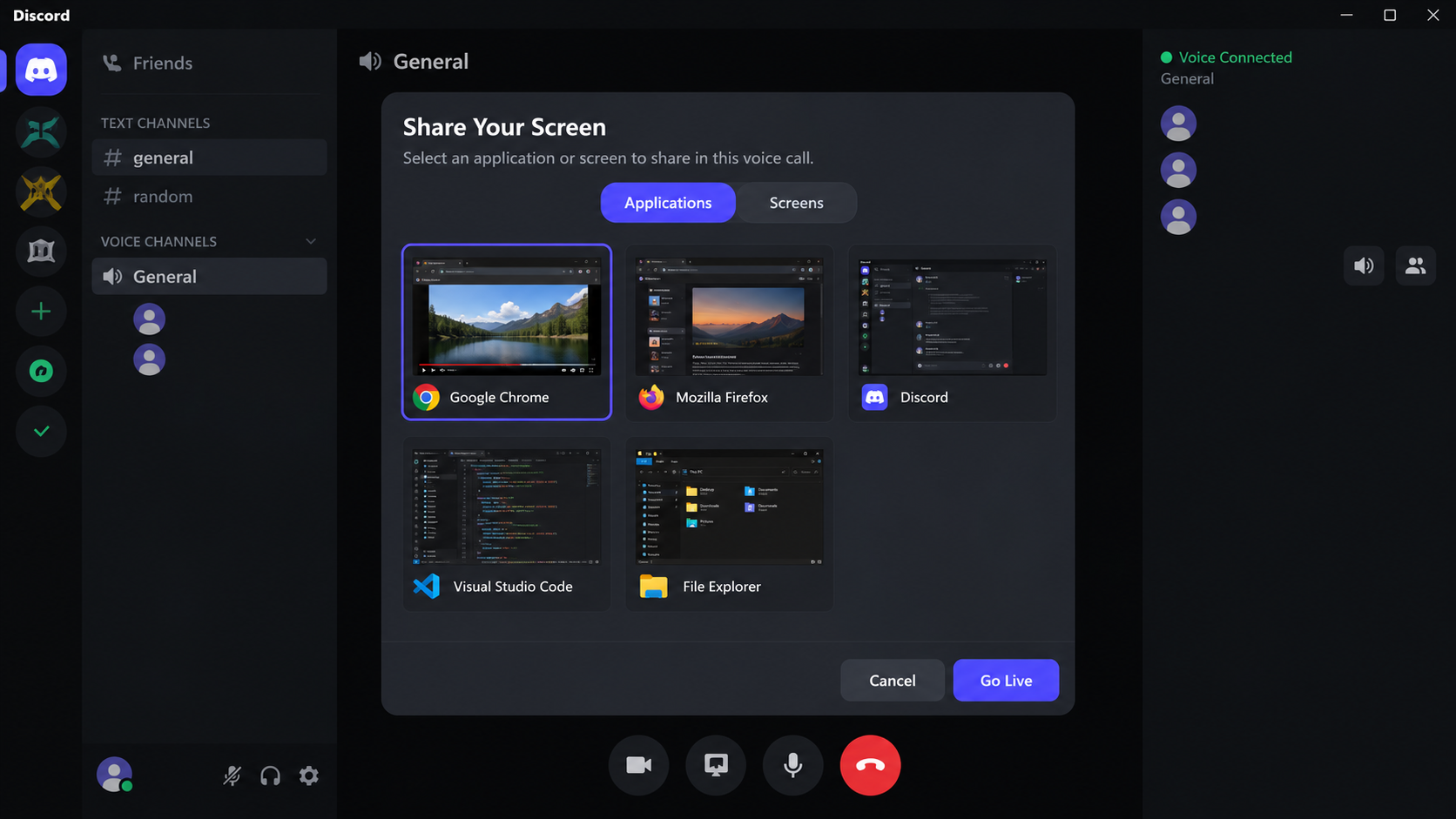Select the crossed swords server icon
Viewport: 1456px width, 819px height.
pyautogui.click(x=41, y=191)
